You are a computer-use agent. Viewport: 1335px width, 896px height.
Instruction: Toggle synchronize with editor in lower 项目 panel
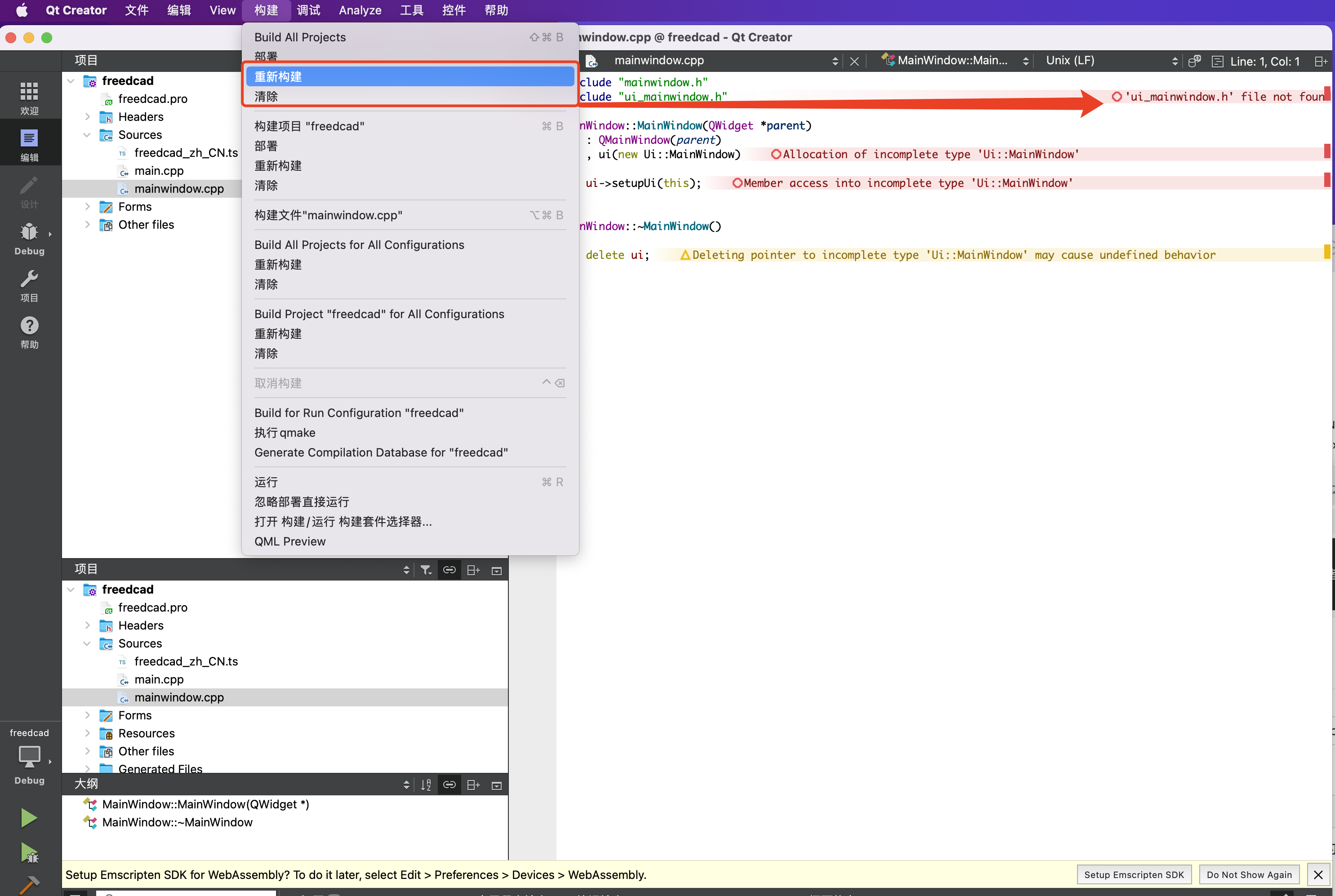click(x=449, y=570)
